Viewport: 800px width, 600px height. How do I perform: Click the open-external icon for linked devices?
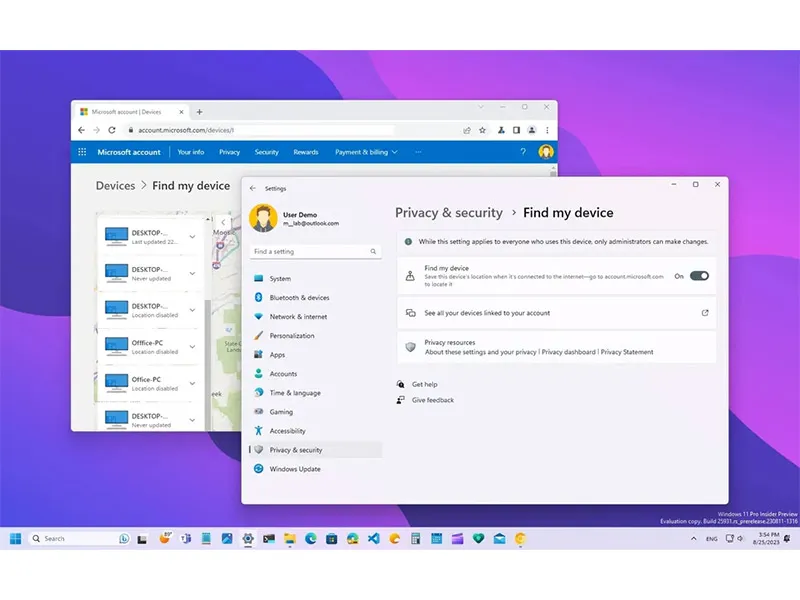(x=705, y=313)
